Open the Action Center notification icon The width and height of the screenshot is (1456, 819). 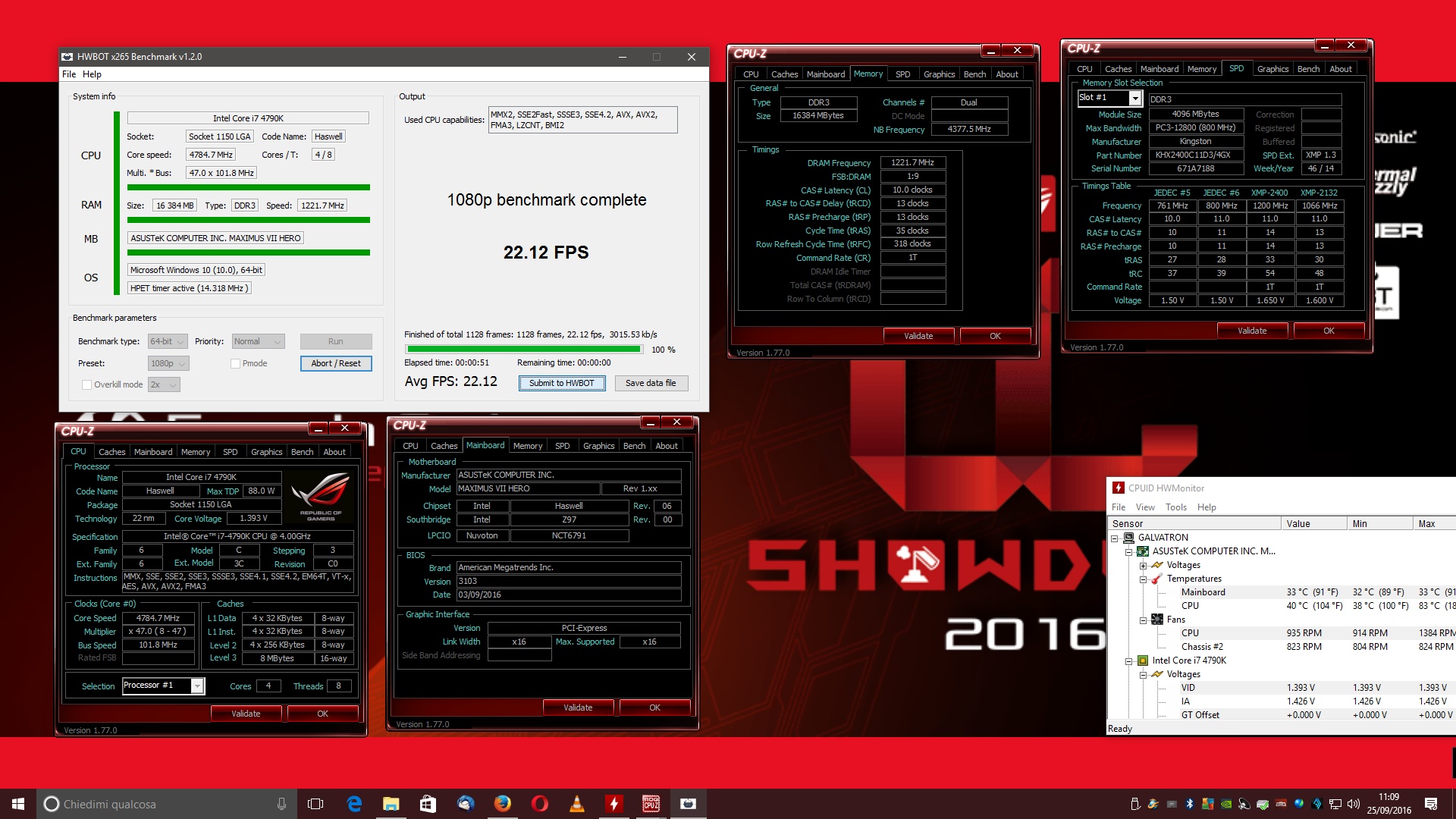pos(1431,804)
